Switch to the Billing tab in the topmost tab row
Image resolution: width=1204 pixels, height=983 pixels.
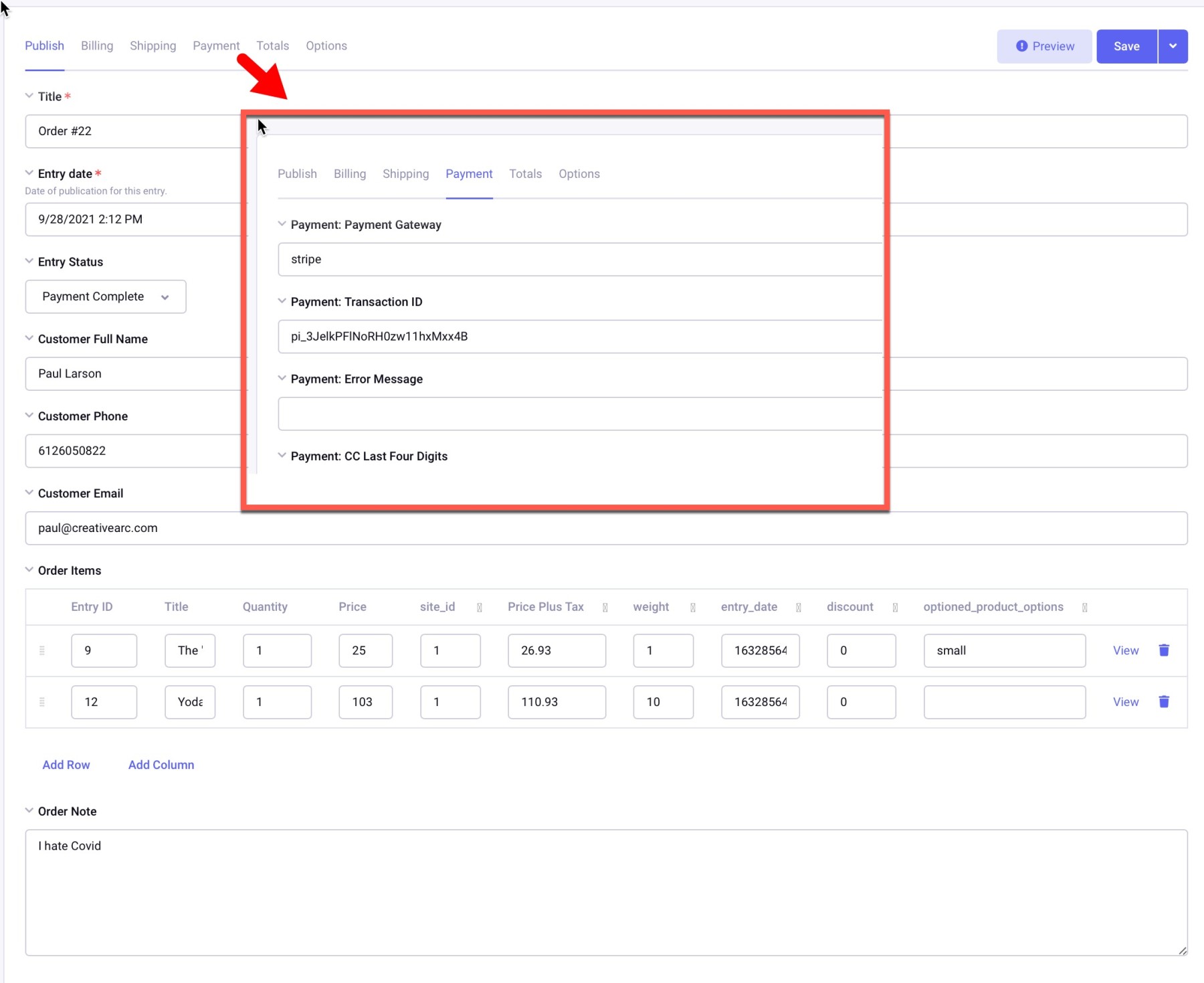point(97,46)
